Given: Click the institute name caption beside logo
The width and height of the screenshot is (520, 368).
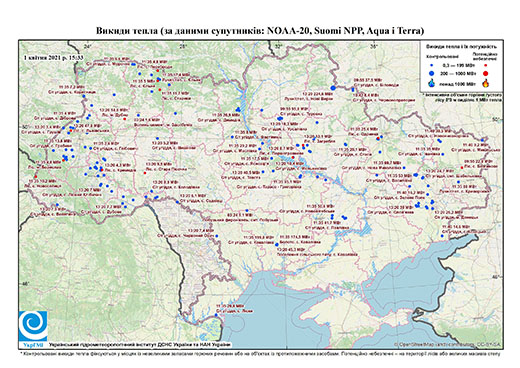Looking at the screenshot, I should (x=140, y=344).
